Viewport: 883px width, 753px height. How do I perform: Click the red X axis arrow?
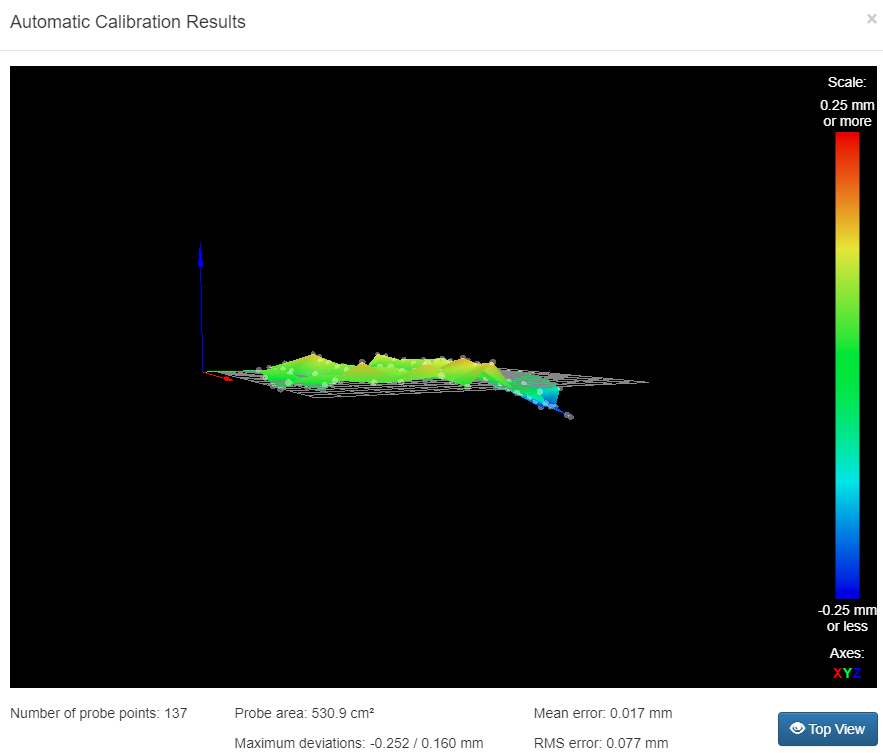click(x=218, y=376)
